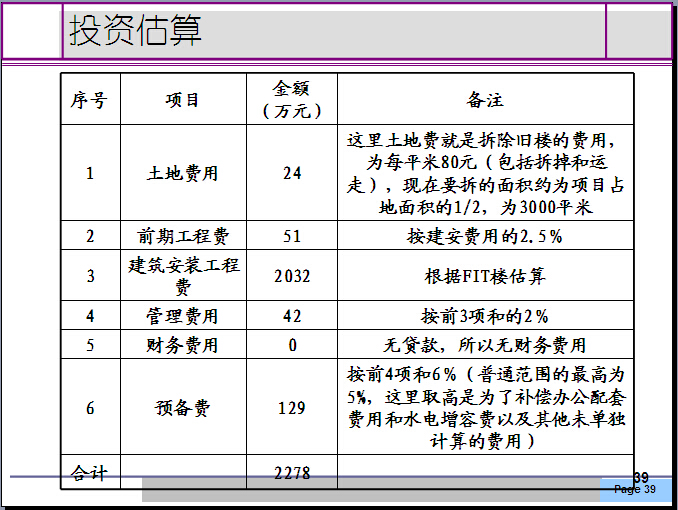
Task: Select the 序号 column header
Action: [90, 100]
